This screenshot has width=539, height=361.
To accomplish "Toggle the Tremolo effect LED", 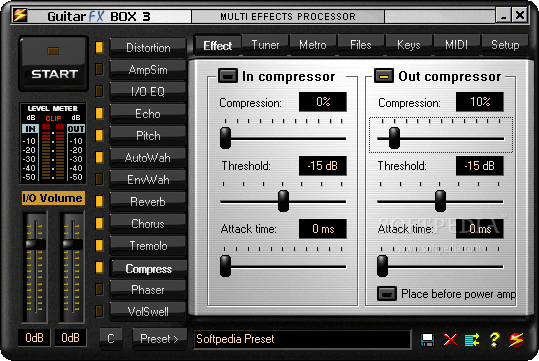I will click(99, 245).
